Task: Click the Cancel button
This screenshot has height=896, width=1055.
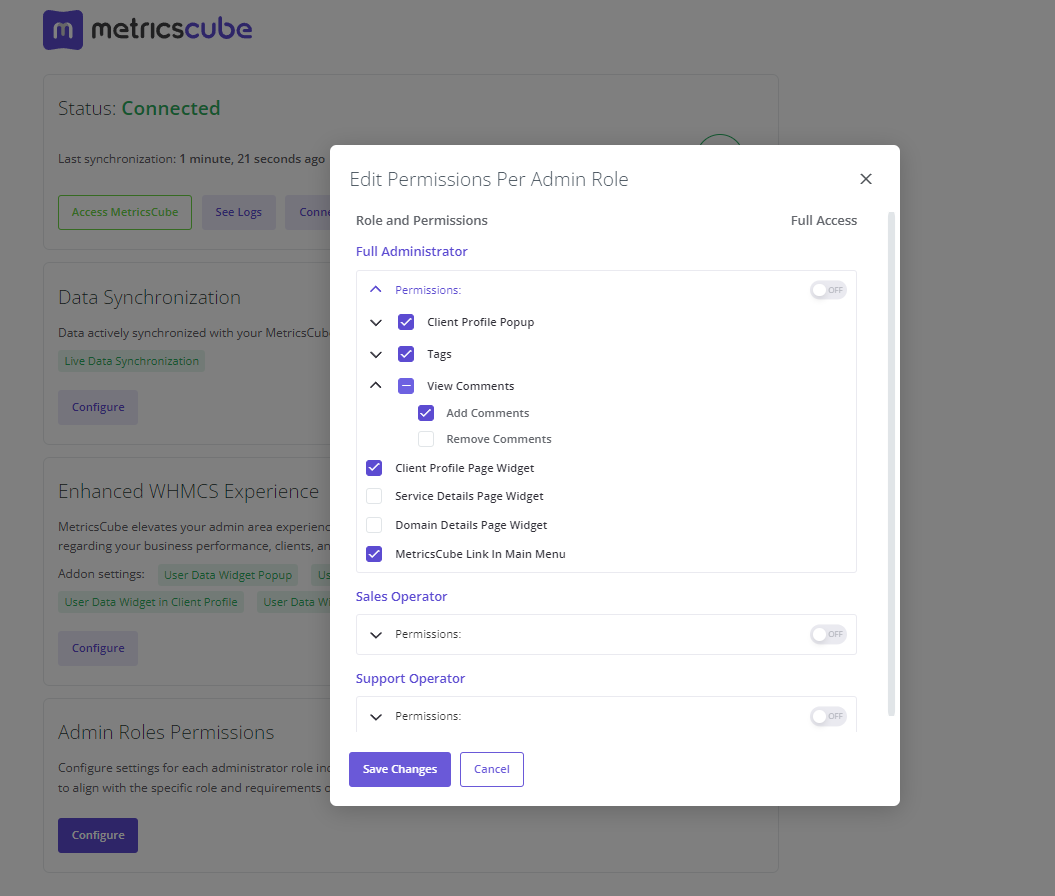Action: (492, 769)
